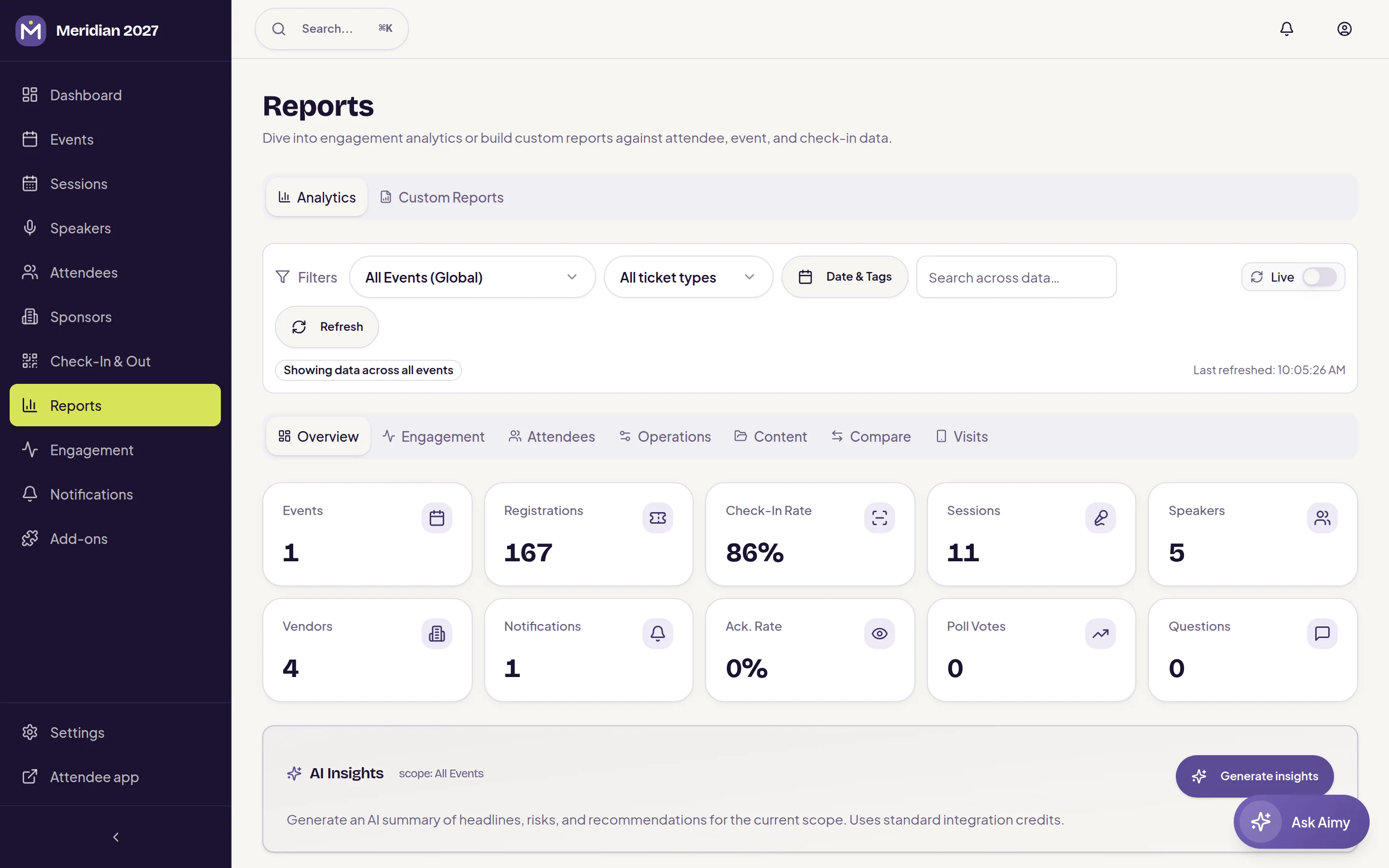Click the sparkle icon beside AI Insights
The image size is (1389, 868).
click(x=295, y=773)
